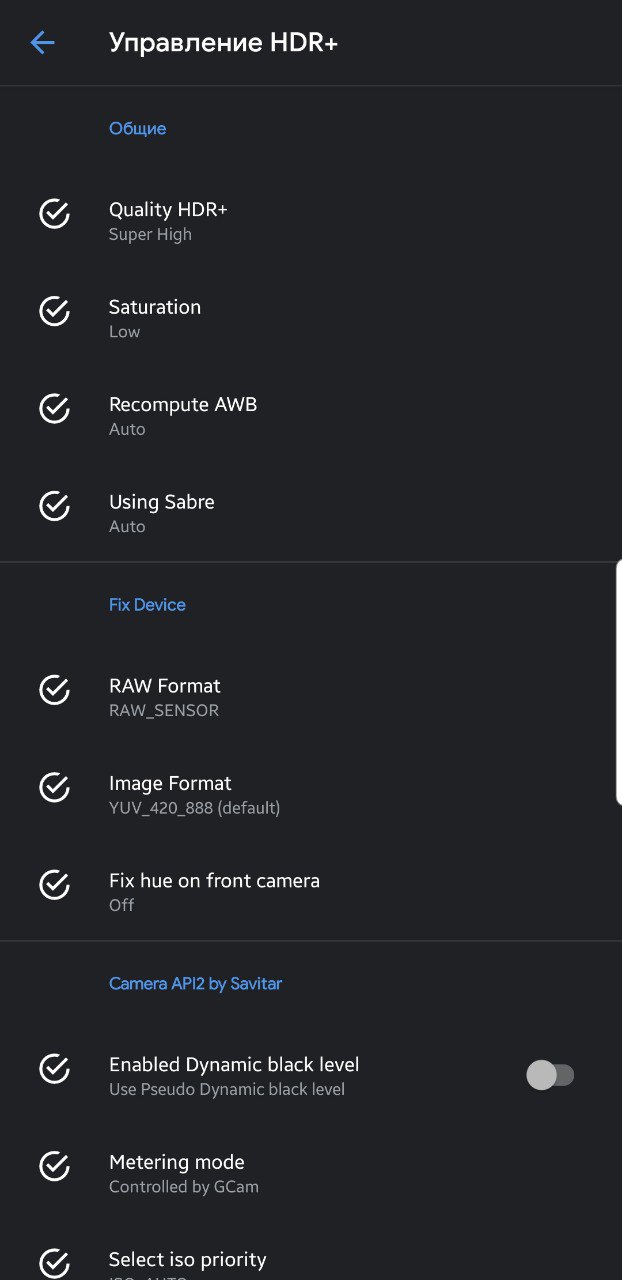Click the checkmark icon beside Quality HDR+
The image size is (622, 1280).
pos(54,214)
